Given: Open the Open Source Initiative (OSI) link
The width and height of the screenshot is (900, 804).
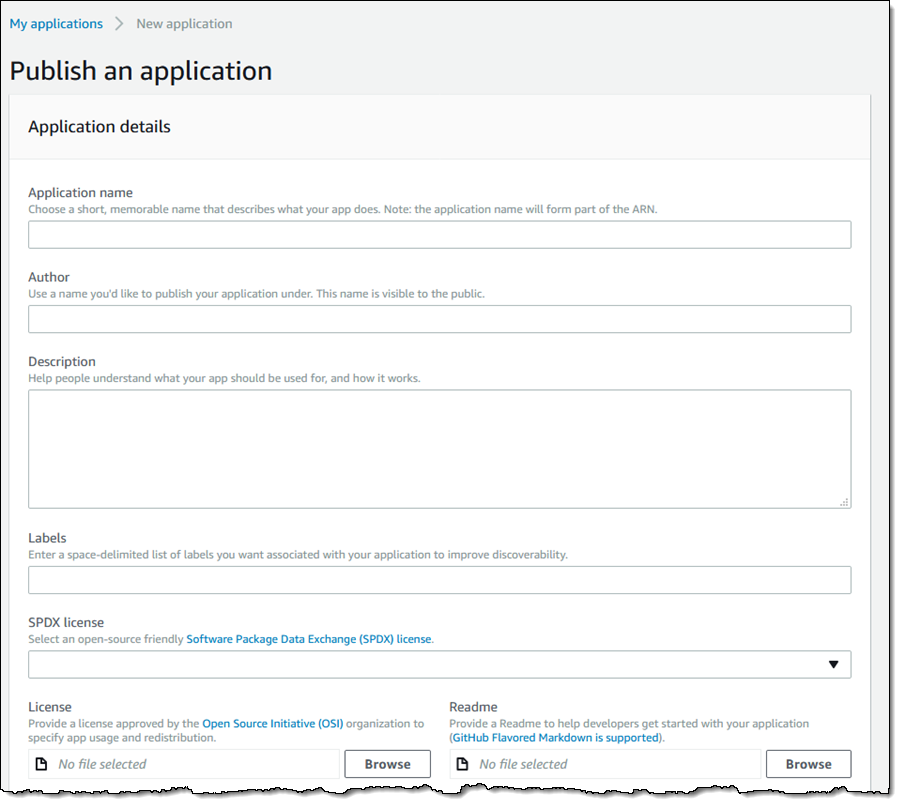Looking at the screenshot, I should [x=272, y=723].
